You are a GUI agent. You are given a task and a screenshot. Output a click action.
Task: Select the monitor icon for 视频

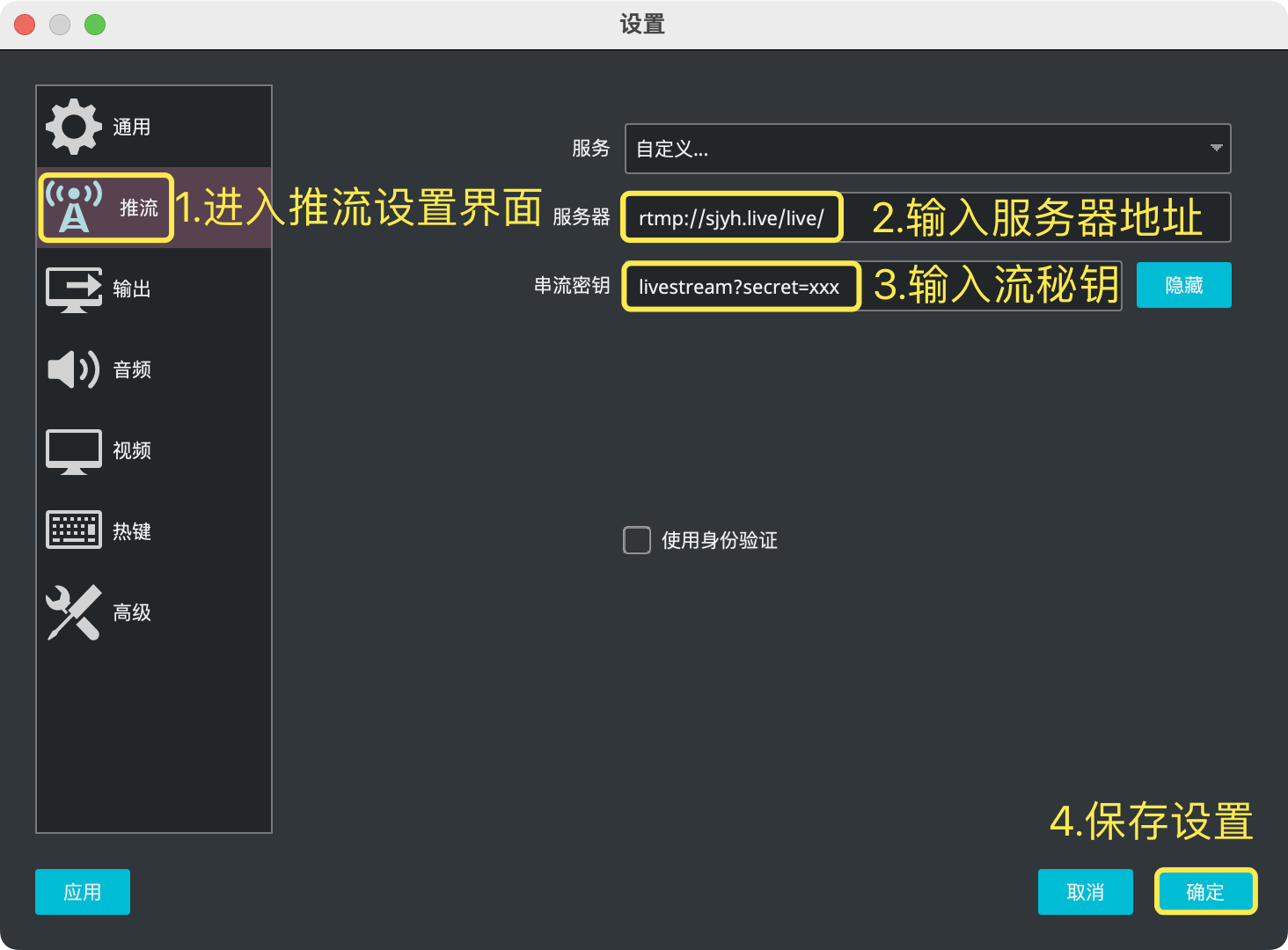[x=74, y=451]
